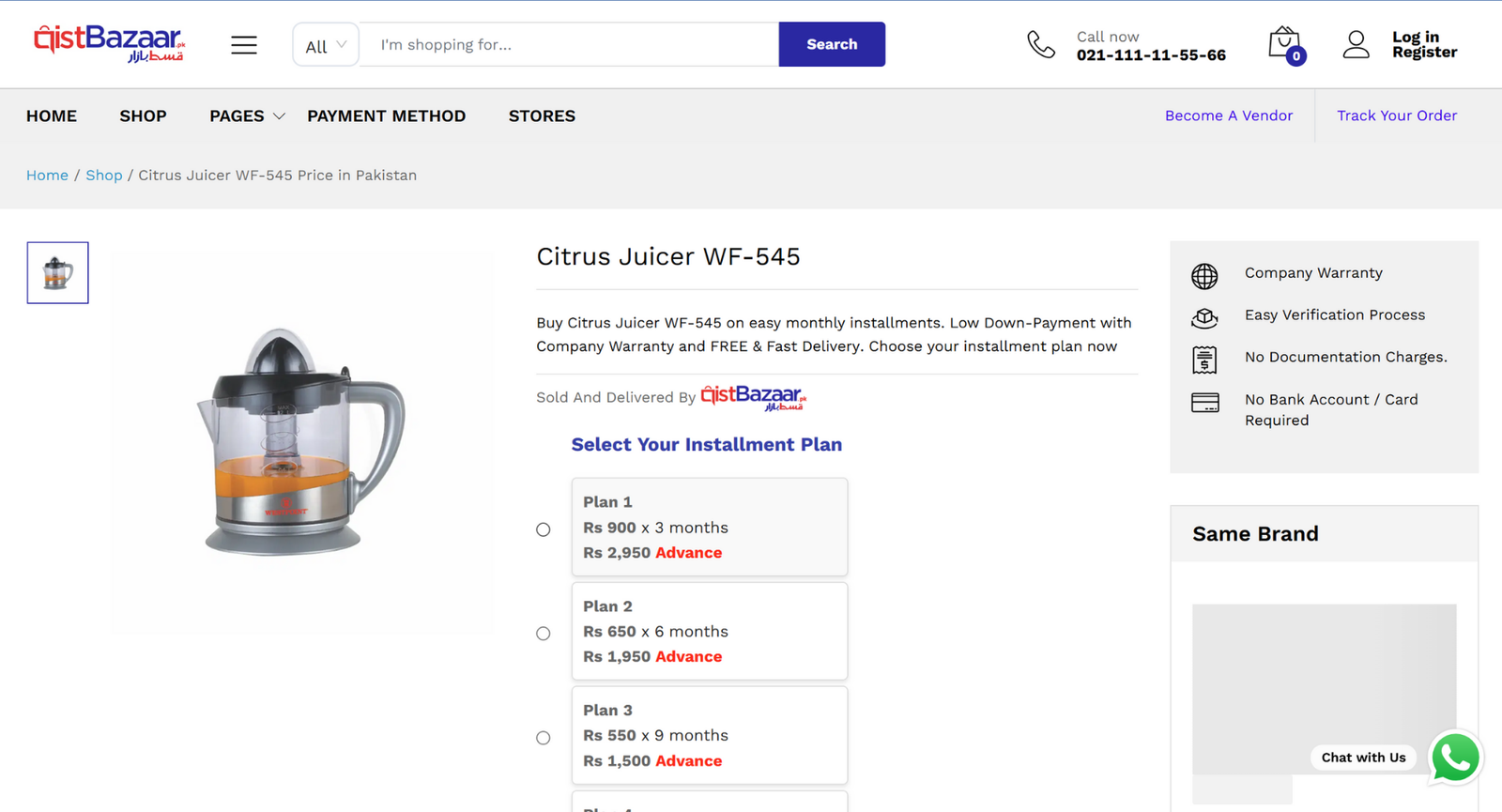Screen dimensions: 1502x812
Task: Open the shopping cart icon
Action: coord(1285,45)
